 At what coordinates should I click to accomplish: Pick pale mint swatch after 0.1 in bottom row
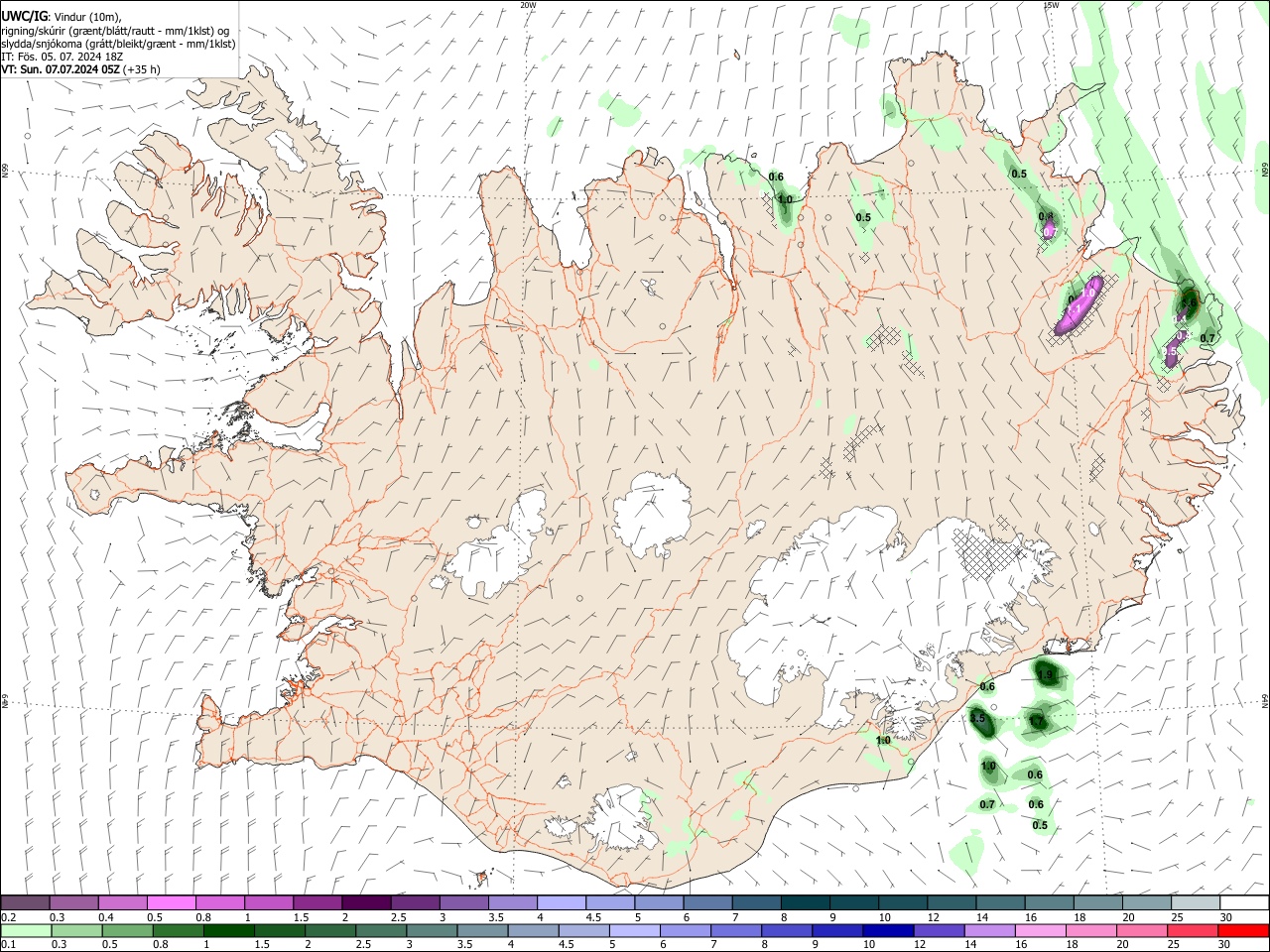[25, 930]
